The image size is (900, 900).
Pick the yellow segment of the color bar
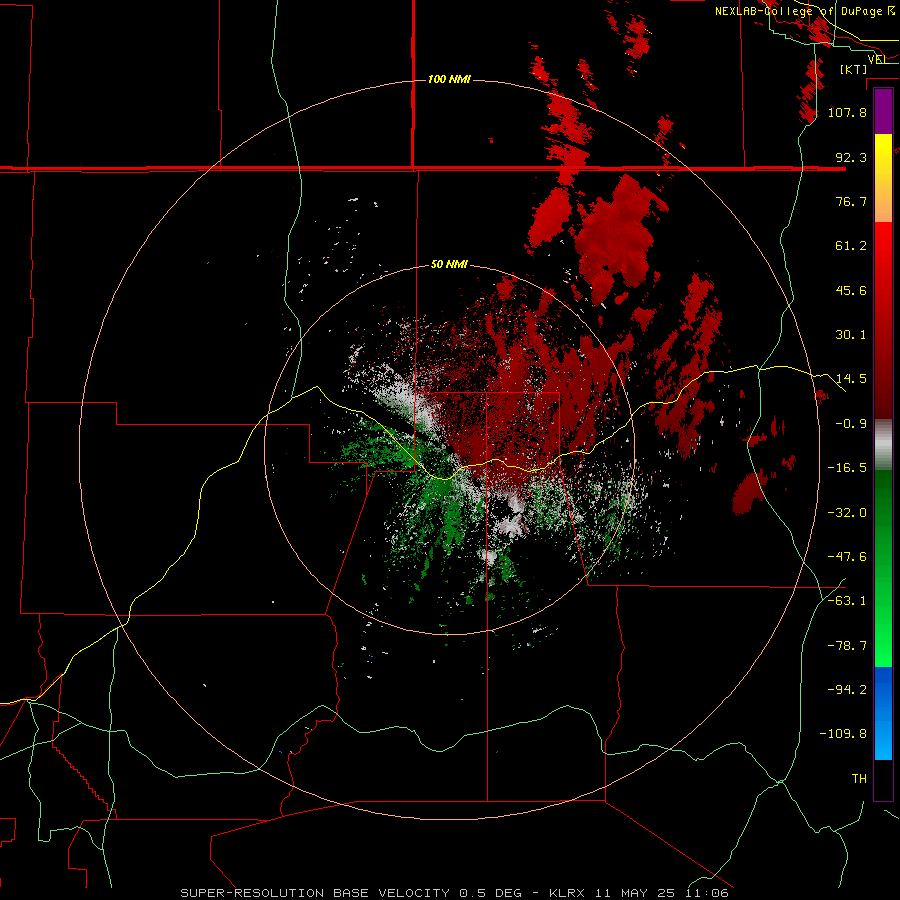click(x=883, y=178)
